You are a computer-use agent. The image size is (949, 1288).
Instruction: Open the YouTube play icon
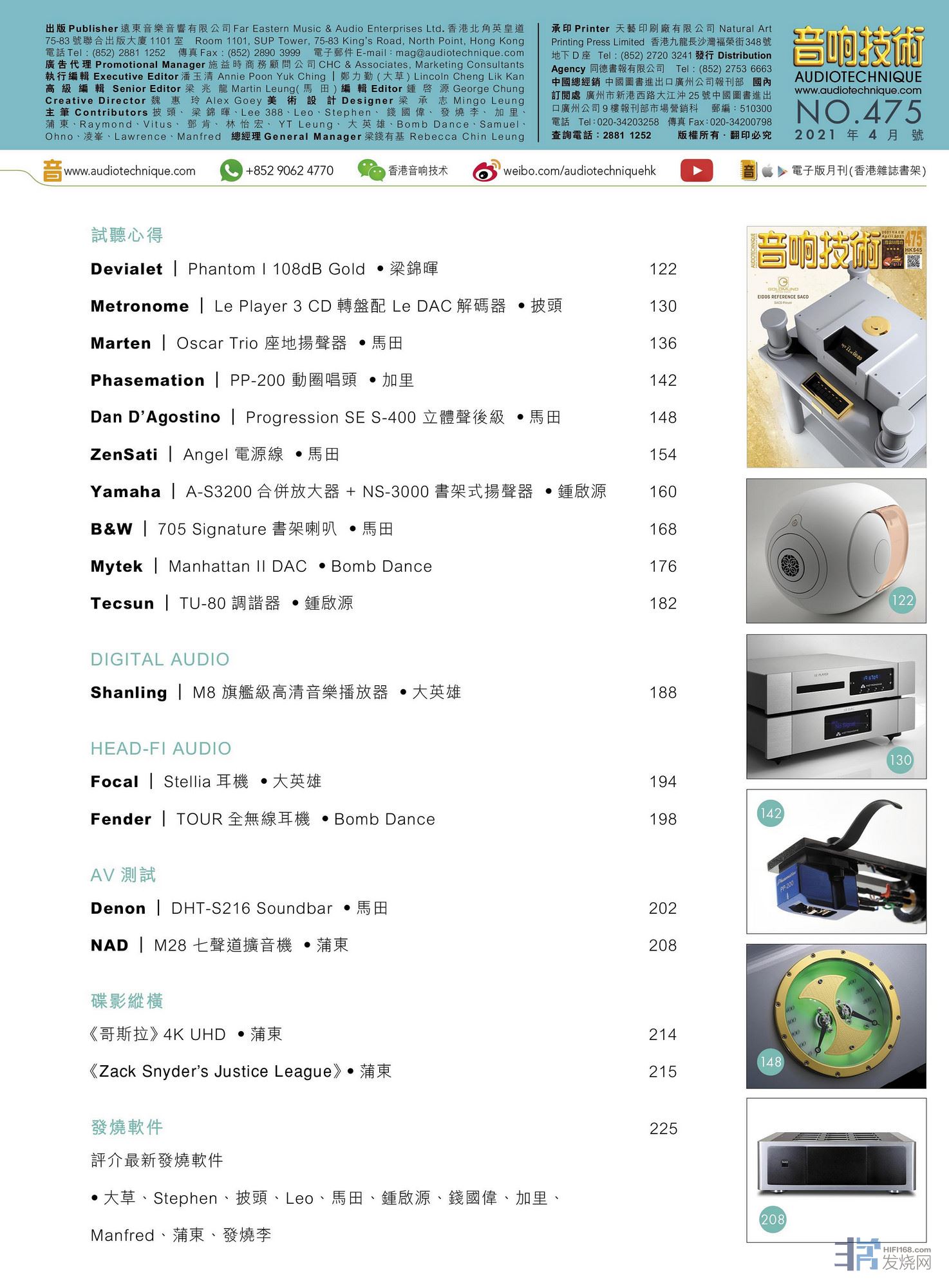[x=697, y=171]
